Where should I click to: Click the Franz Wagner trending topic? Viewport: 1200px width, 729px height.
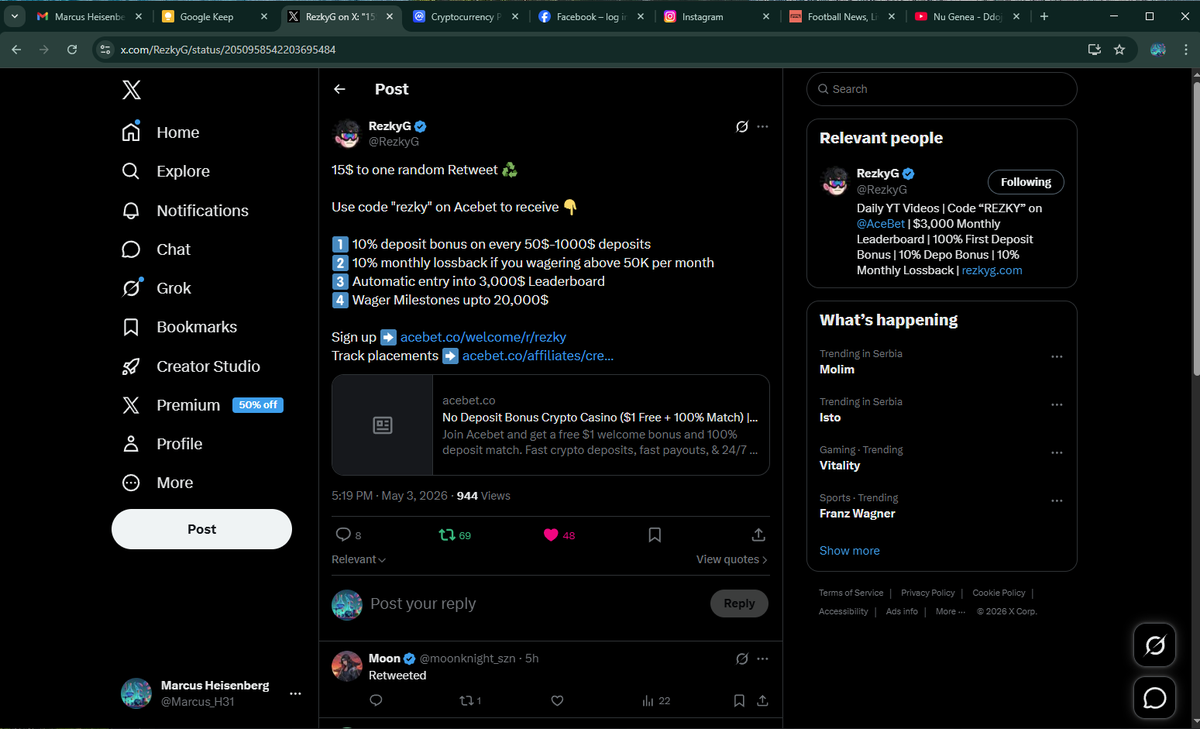pos(857,514)
